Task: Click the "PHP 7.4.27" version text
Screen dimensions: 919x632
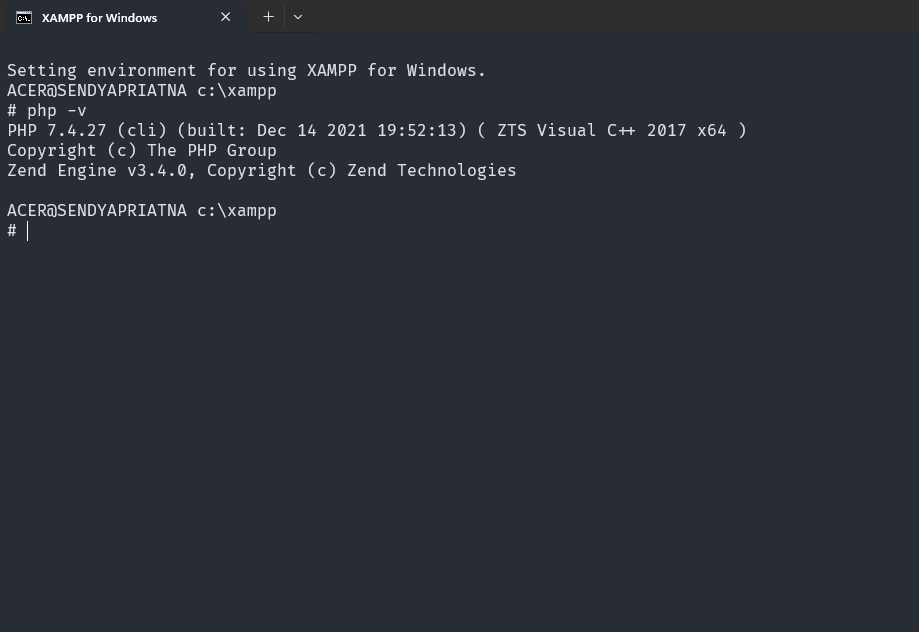Action: pos(57,131)
